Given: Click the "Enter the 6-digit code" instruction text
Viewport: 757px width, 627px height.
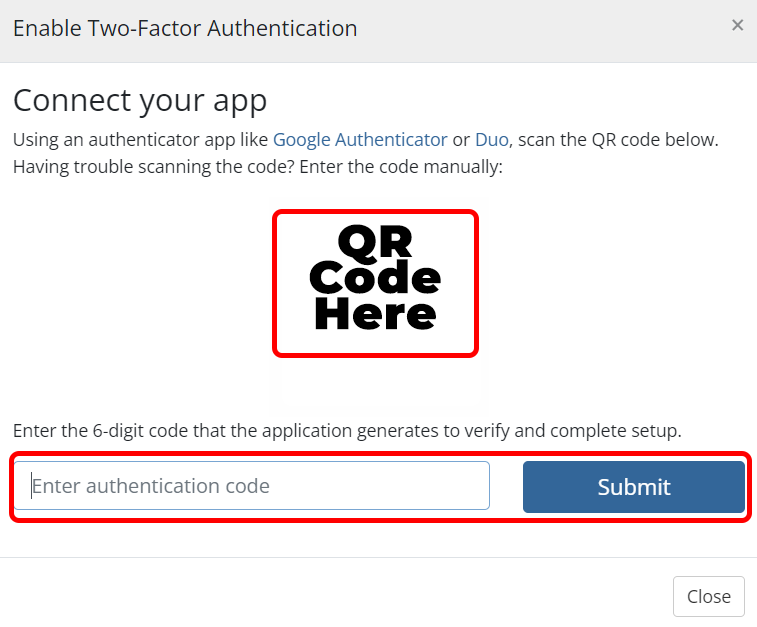Looking at the screenshot, I should pos(346,431).
